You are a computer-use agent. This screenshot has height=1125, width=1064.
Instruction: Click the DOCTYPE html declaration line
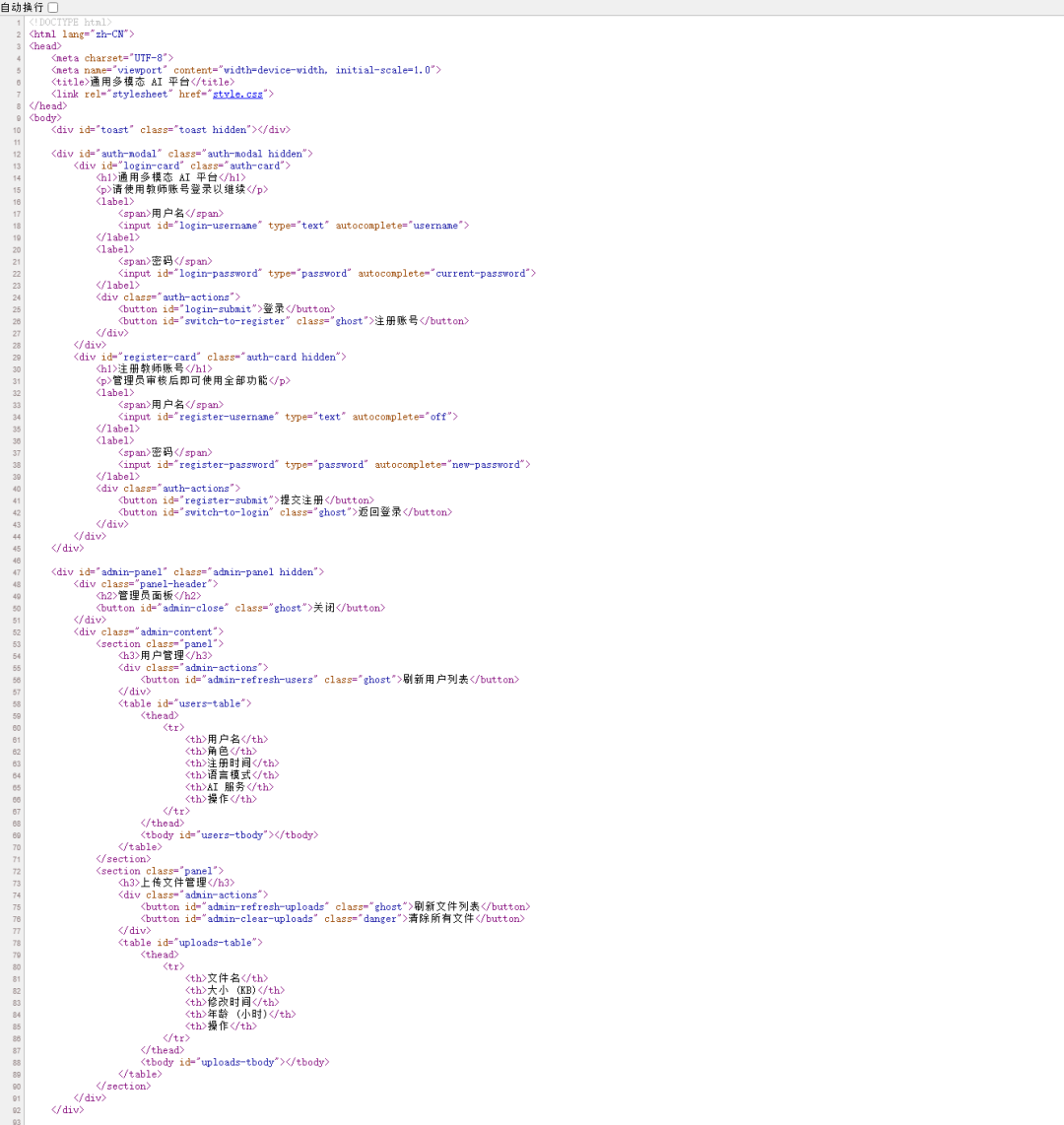point(70,22)
